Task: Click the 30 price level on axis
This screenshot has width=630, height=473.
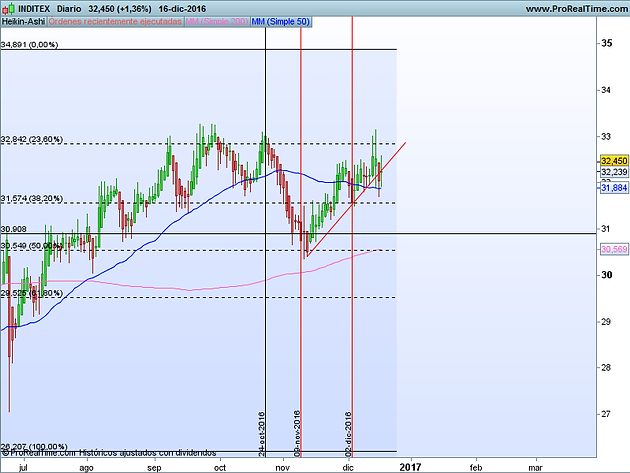Action: point(607,275)
